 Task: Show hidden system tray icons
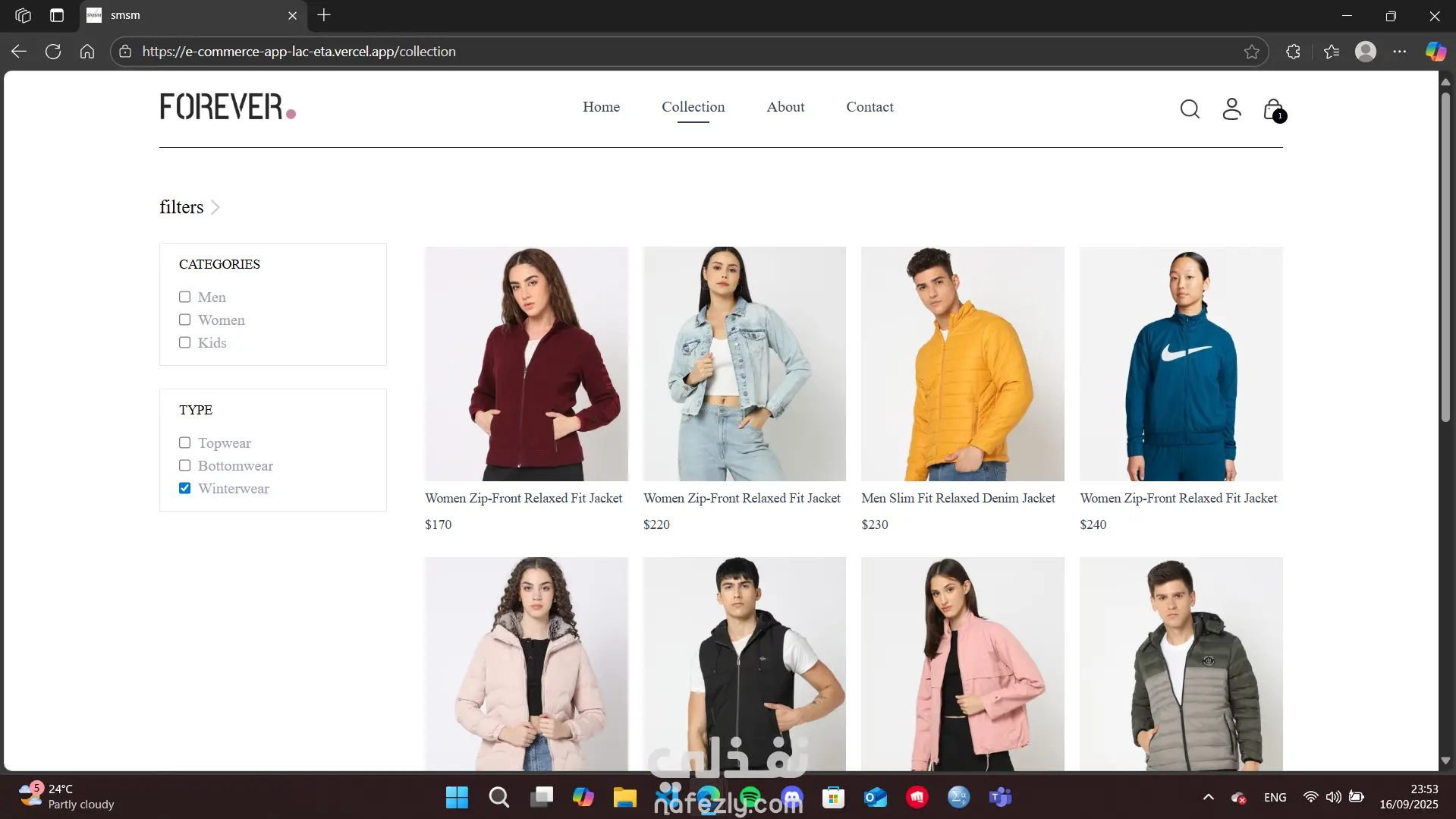pos(1209,797)
